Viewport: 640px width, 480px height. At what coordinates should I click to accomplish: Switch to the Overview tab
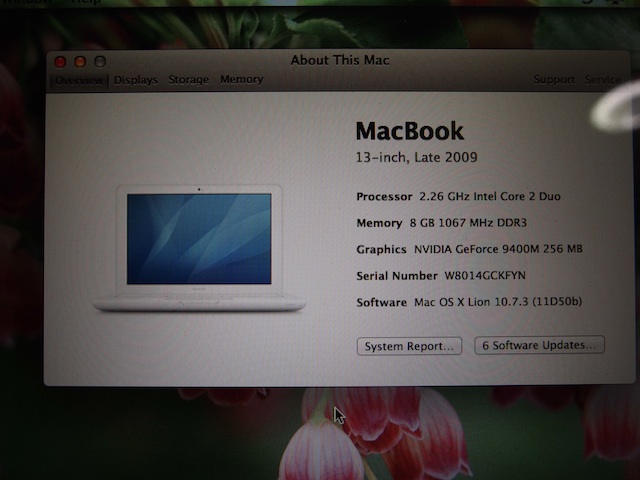(79, 80)
